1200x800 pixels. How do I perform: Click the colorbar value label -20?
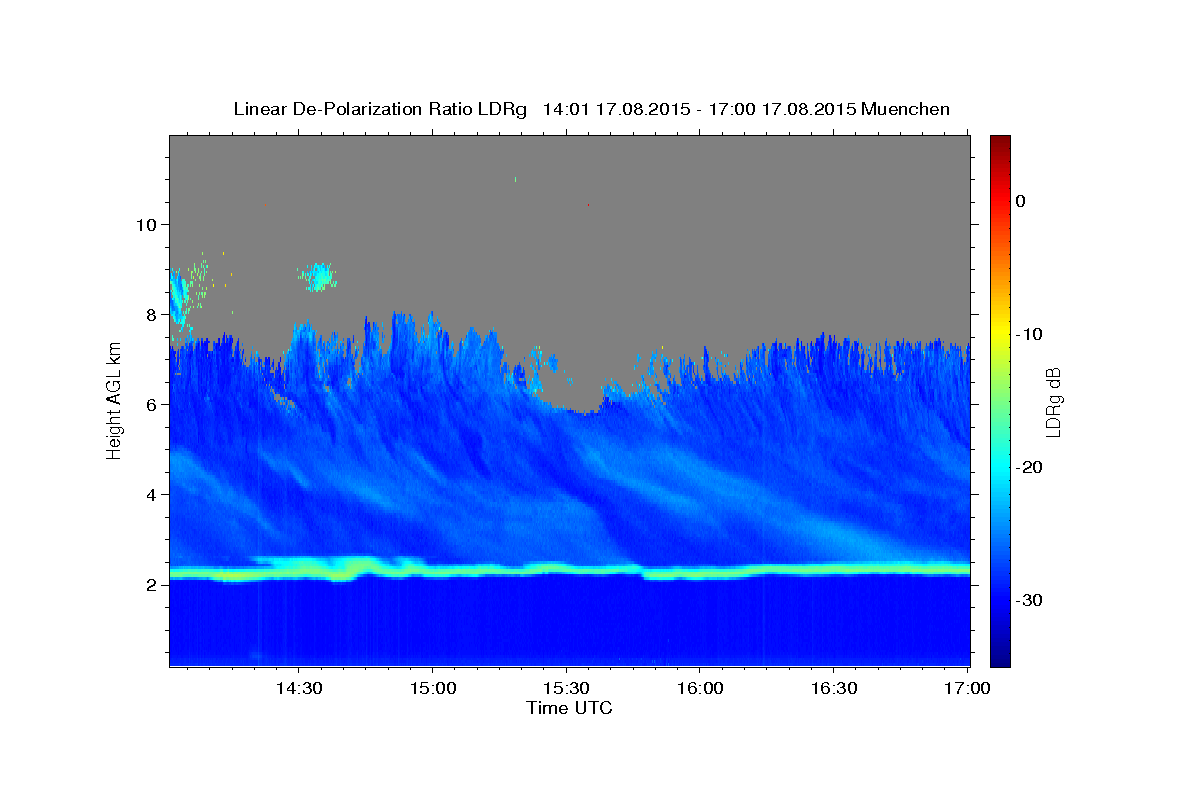tap(1029, 467)
